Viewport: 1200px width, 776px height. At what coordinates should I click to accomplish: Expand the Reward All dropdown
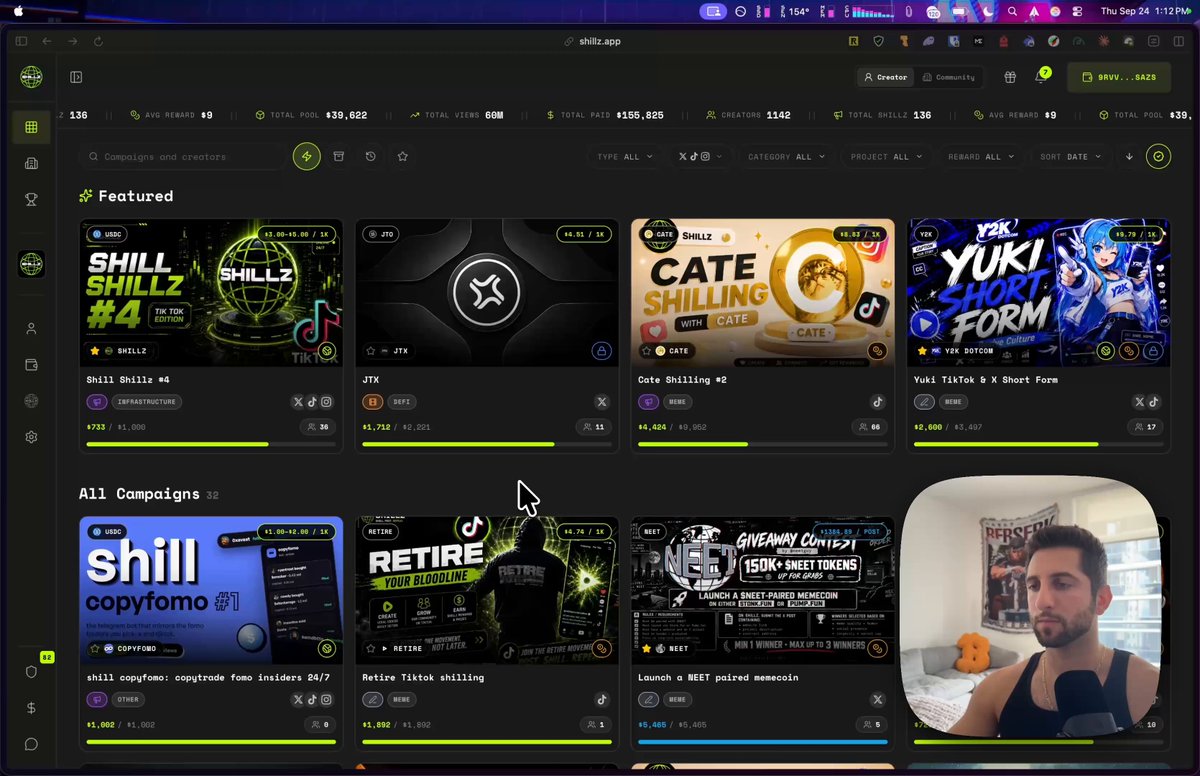point(980,156)
